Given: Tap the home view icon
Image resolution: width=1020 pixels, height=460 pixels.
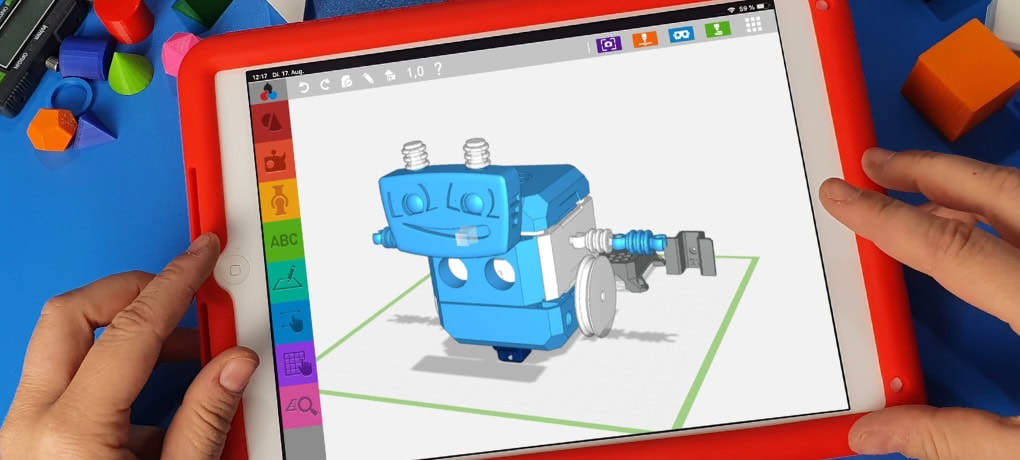Looking at the screenshot, I should click(390, 75).
